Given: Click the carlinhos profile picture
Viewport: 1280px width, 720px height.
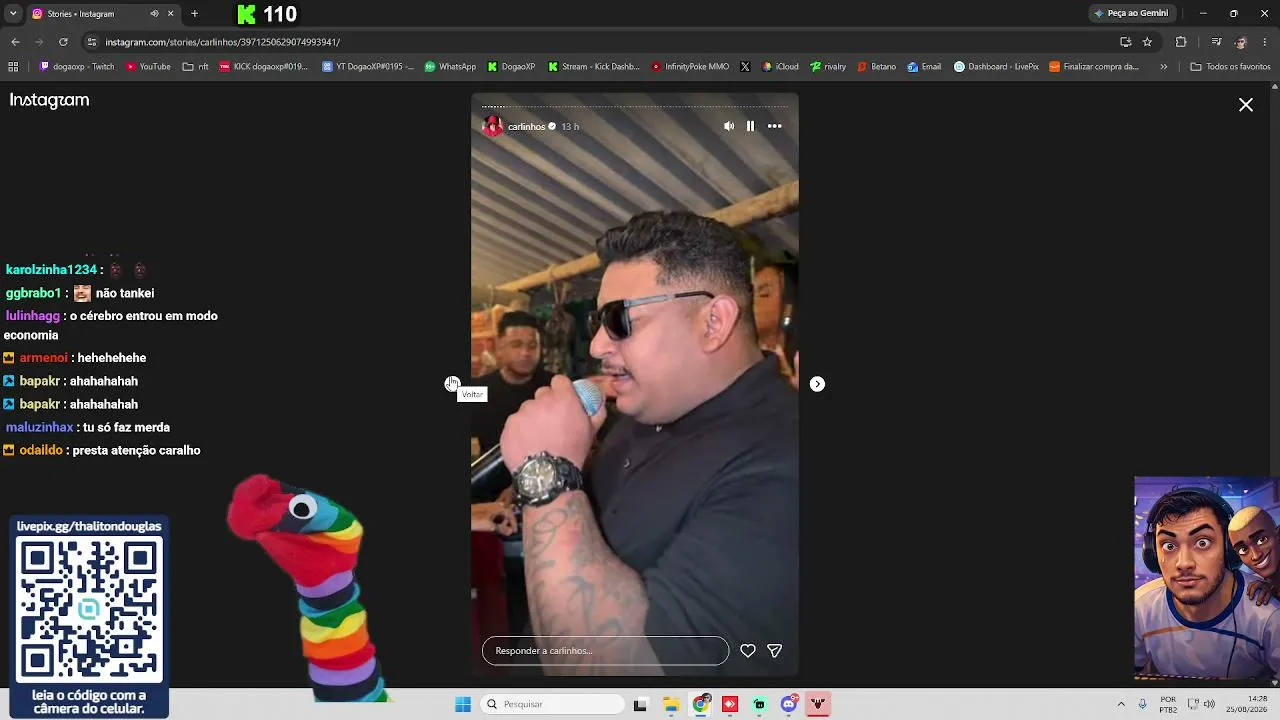Looking at the screenshot, I should tap(492, 126).
